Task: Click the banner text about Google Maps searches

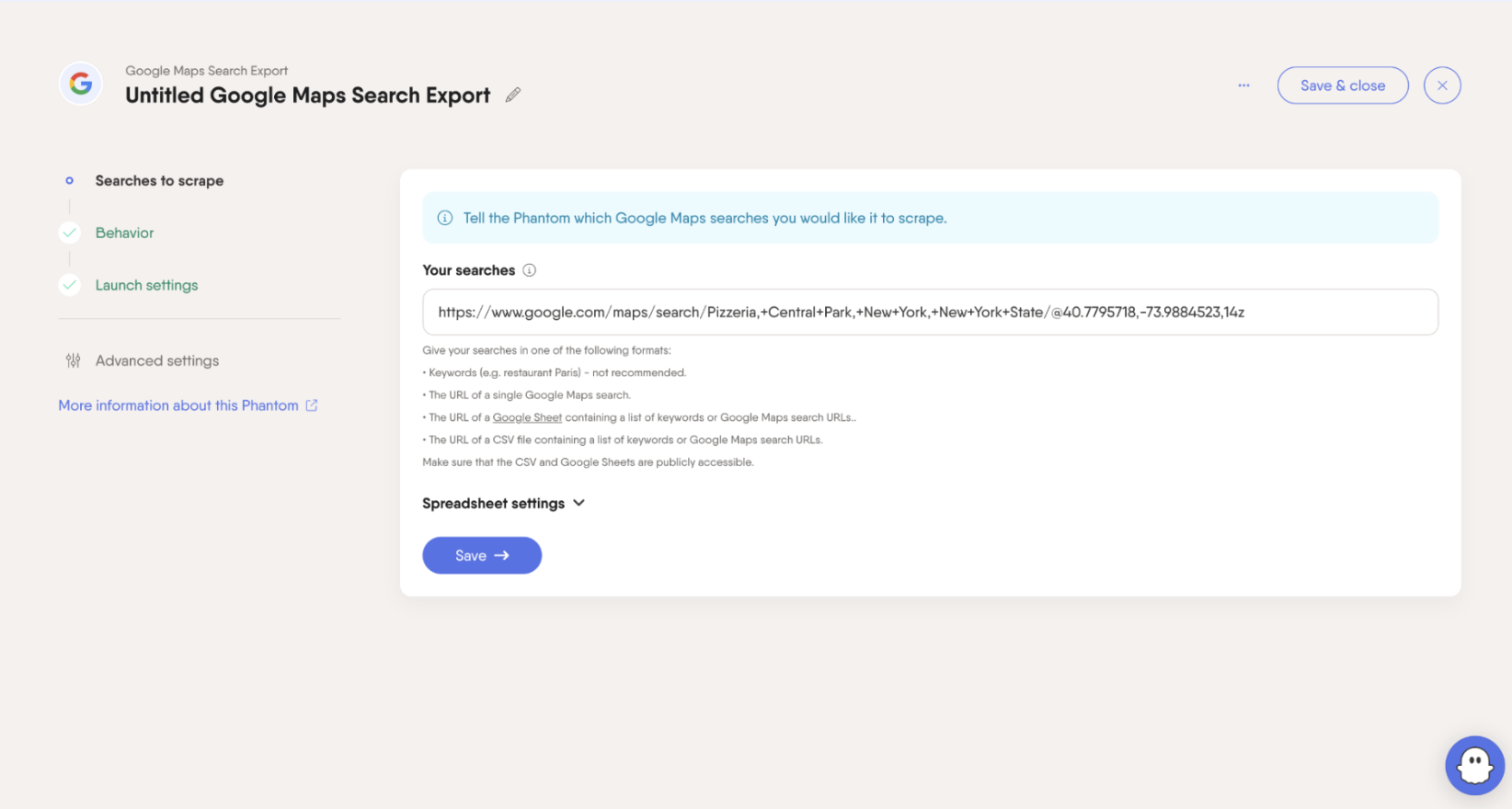Action: (704, 218)
